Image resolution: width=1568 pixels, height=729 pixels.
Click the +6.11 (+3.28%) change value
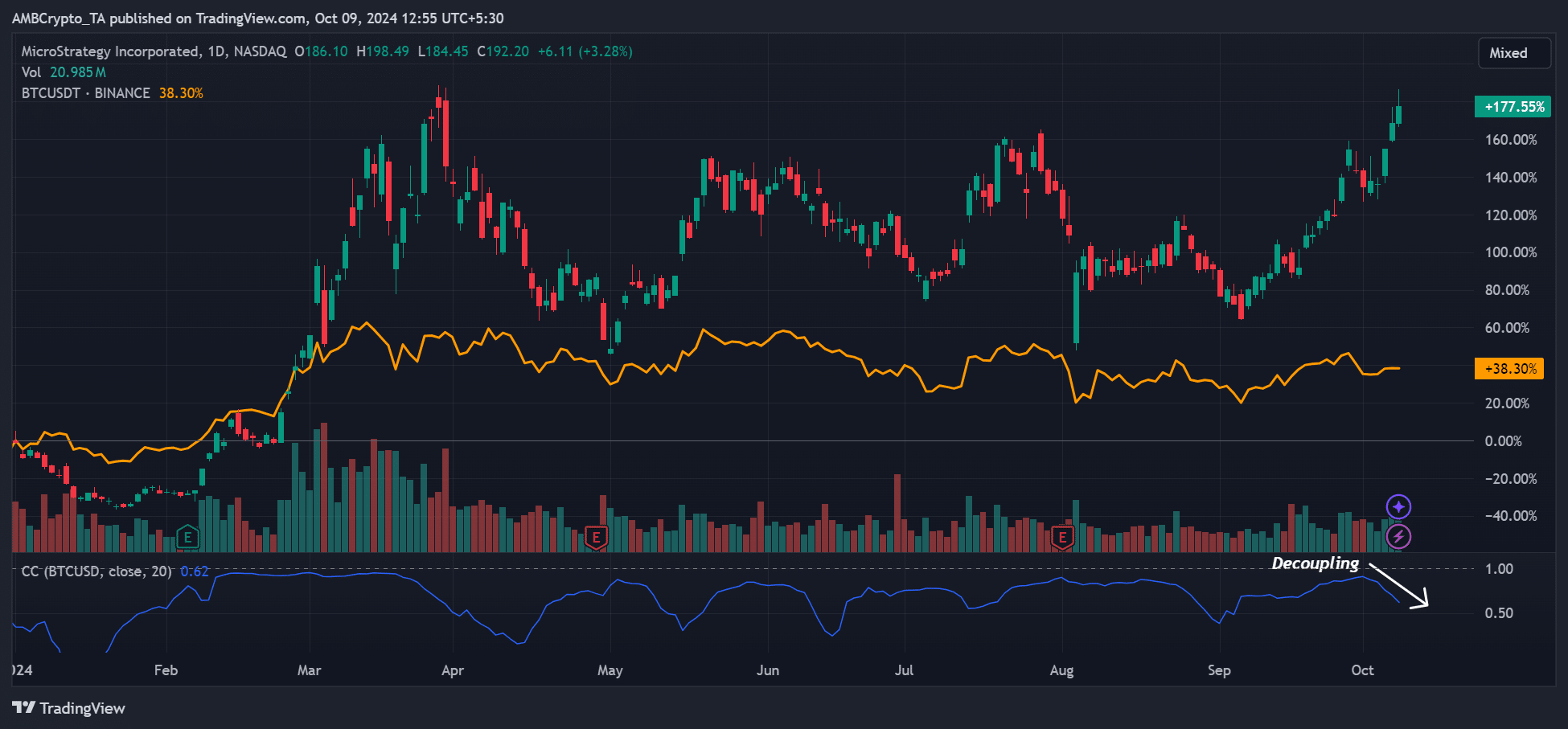tap(585, 51)
